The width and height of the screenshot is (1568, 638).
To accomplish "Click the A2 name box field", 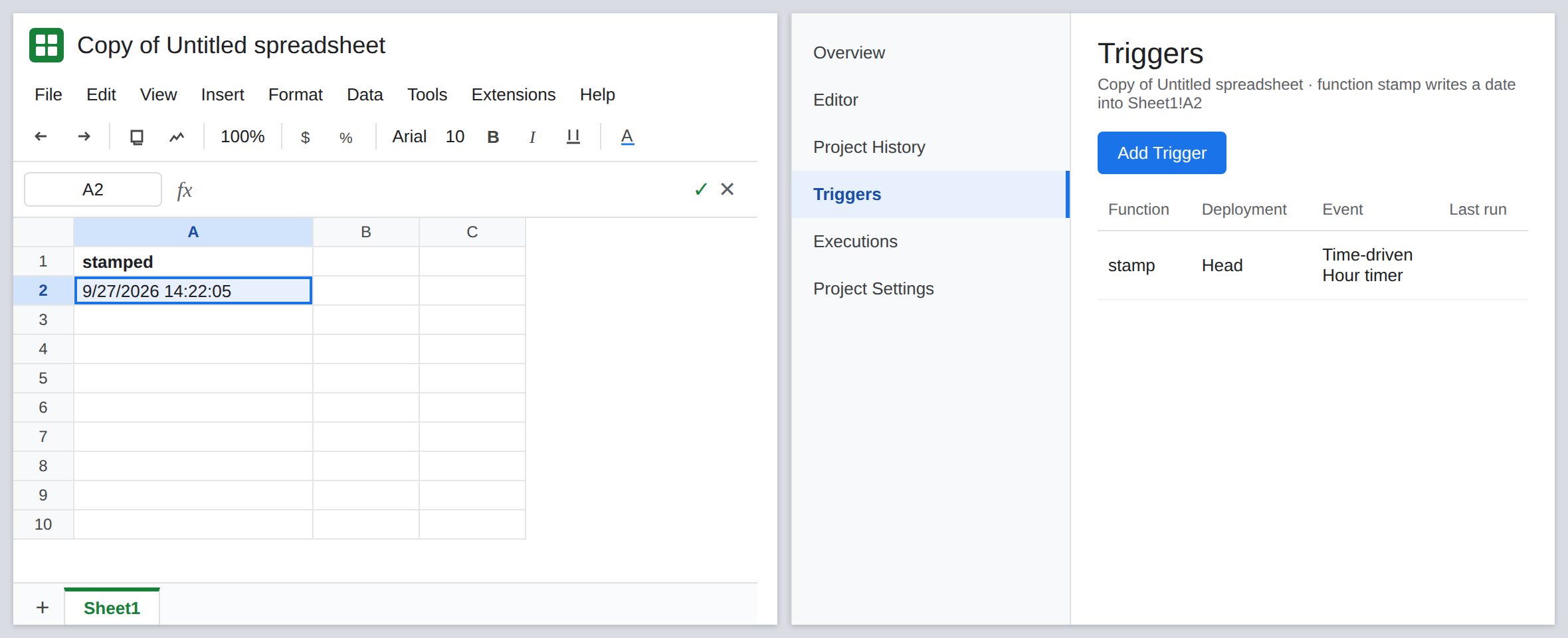I will (x=93, y=189).
